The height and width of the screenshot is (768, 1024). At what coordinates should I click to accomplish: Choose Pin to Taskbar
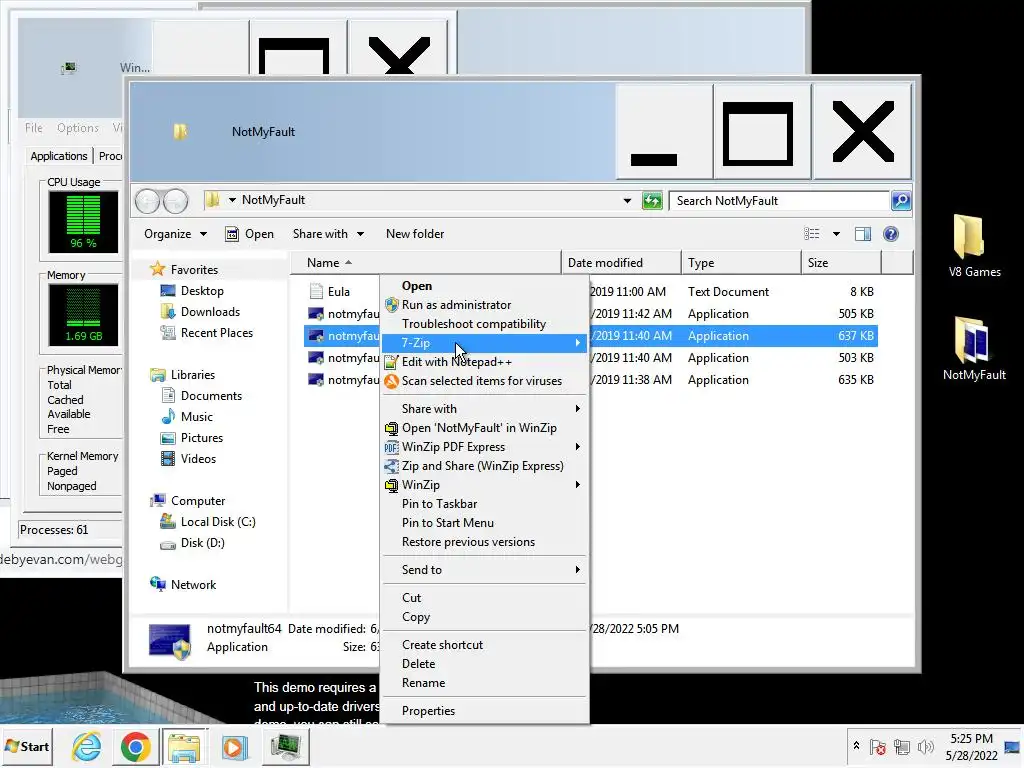point(484,504)
